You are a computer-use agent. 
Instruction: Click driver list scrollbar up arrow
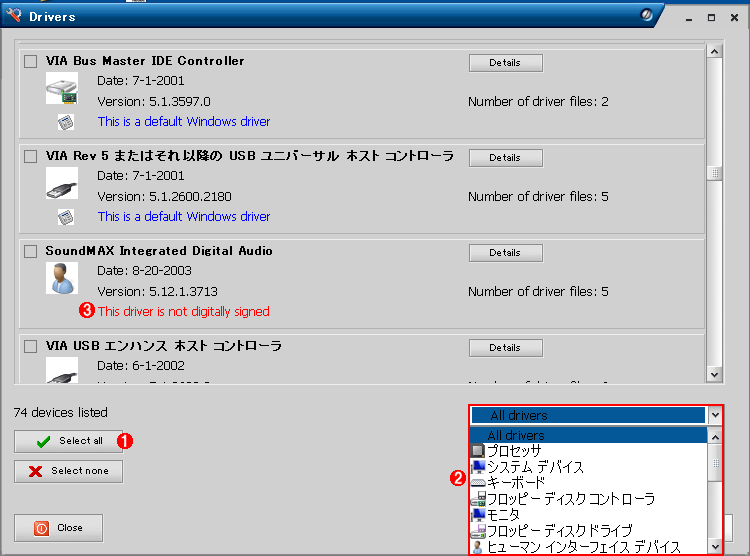point(715,51)
